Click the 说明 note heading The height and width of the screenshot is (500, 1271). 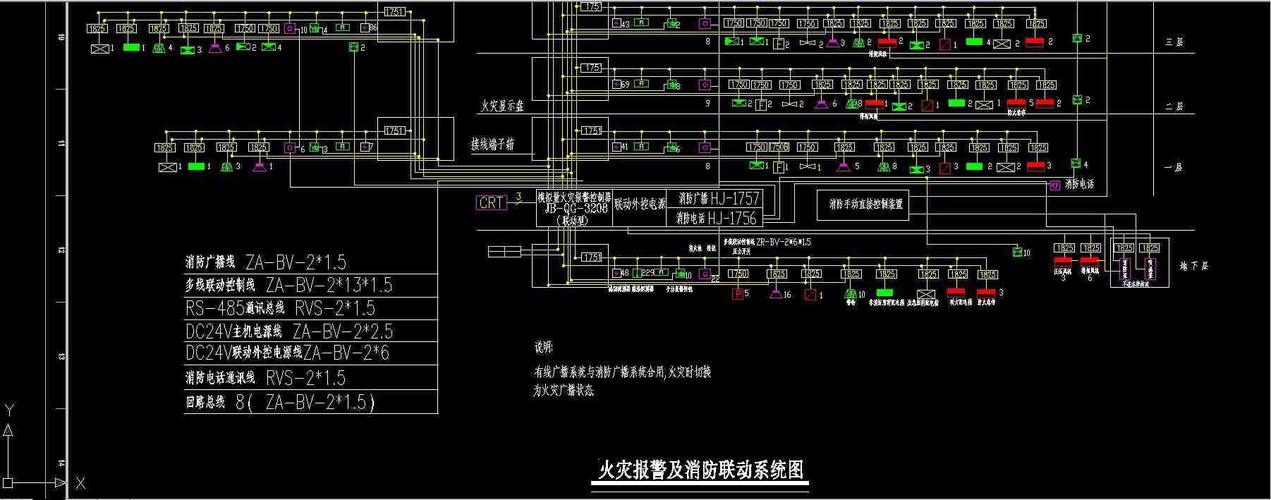(x=542, y=349)
